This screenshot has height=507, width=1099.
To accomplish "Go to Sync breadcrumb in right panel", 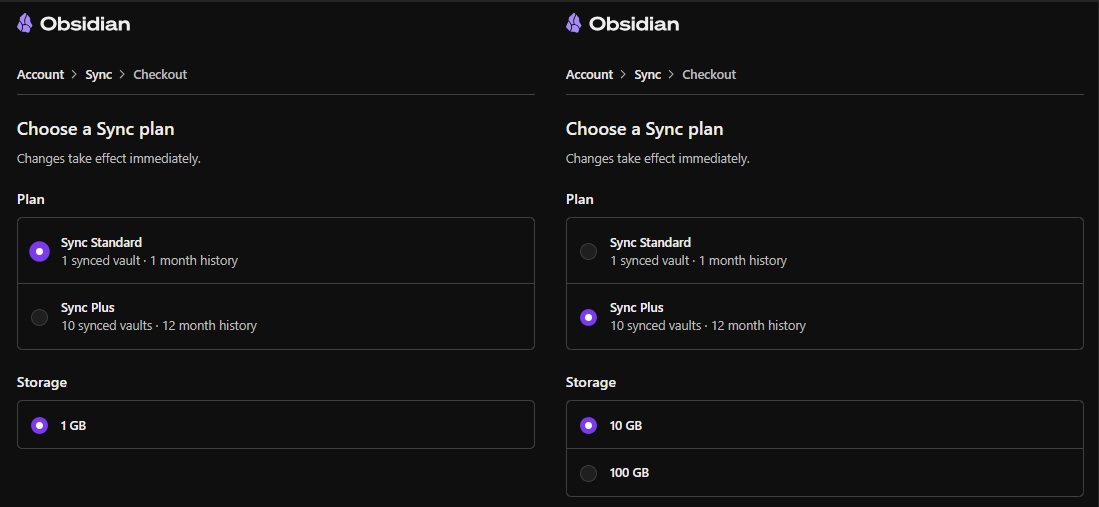I will pos(647,75).
